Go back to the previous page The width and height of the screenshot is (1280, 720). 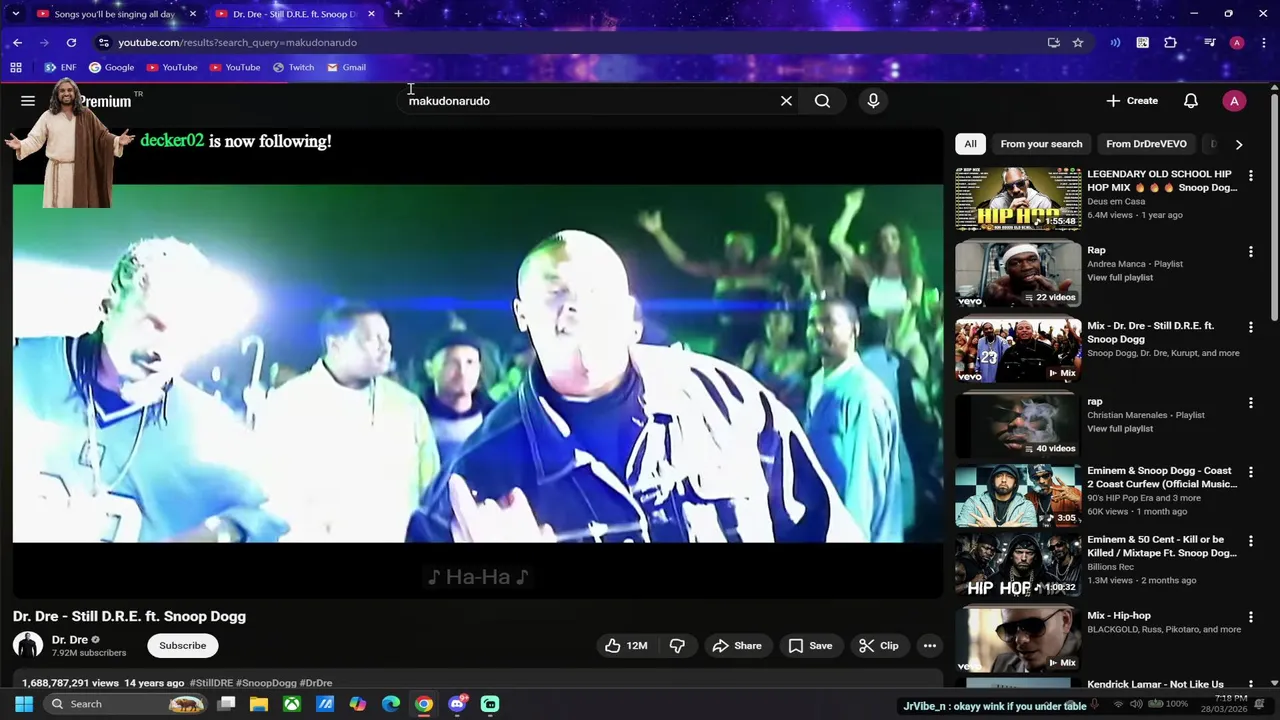point(17,43)
